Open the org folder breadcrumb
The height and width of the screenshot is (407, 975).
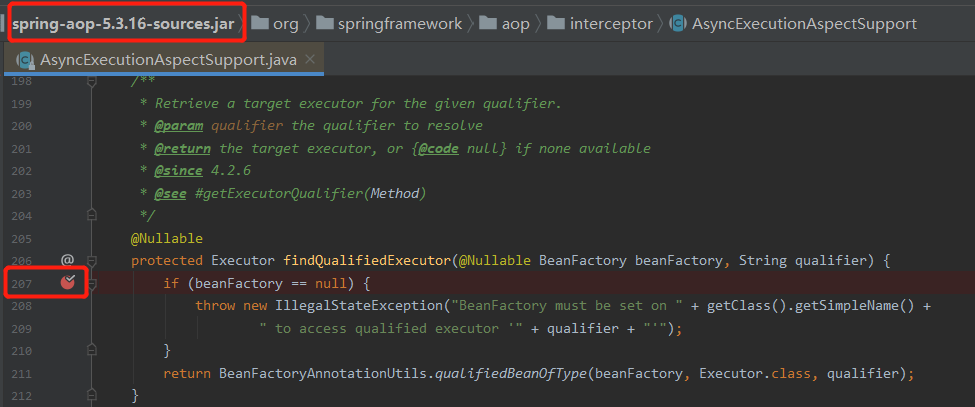pos(277,24)
